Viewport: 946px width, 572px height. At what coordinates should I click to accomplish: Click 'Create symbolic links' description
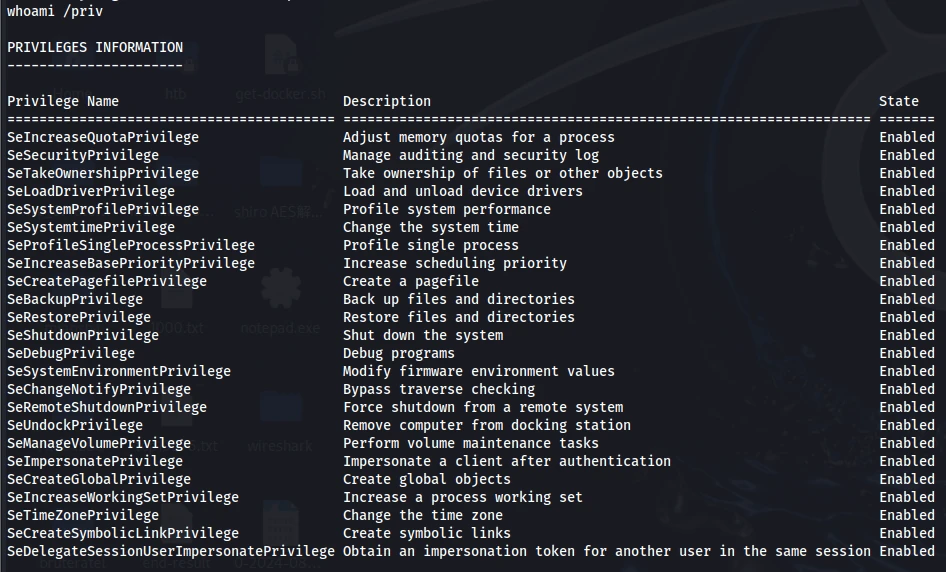427,533
